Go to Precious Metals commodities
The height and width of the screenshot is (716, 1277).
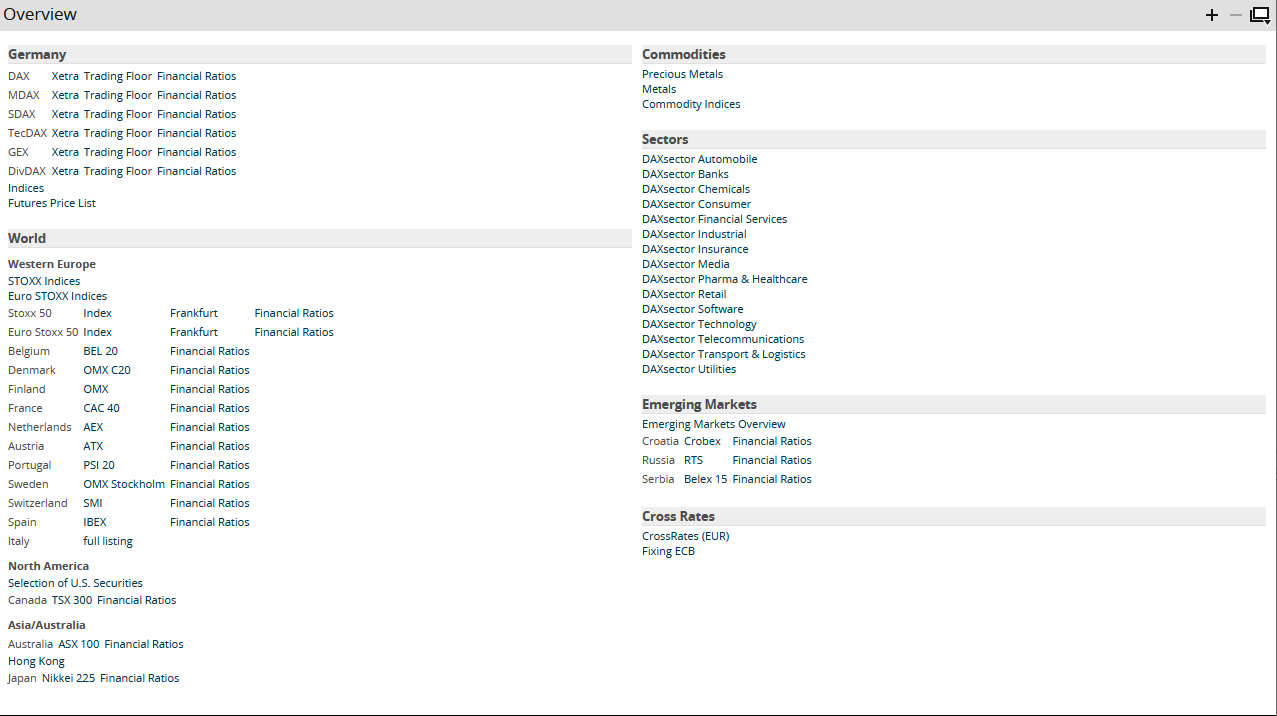[x=682, y=74]
